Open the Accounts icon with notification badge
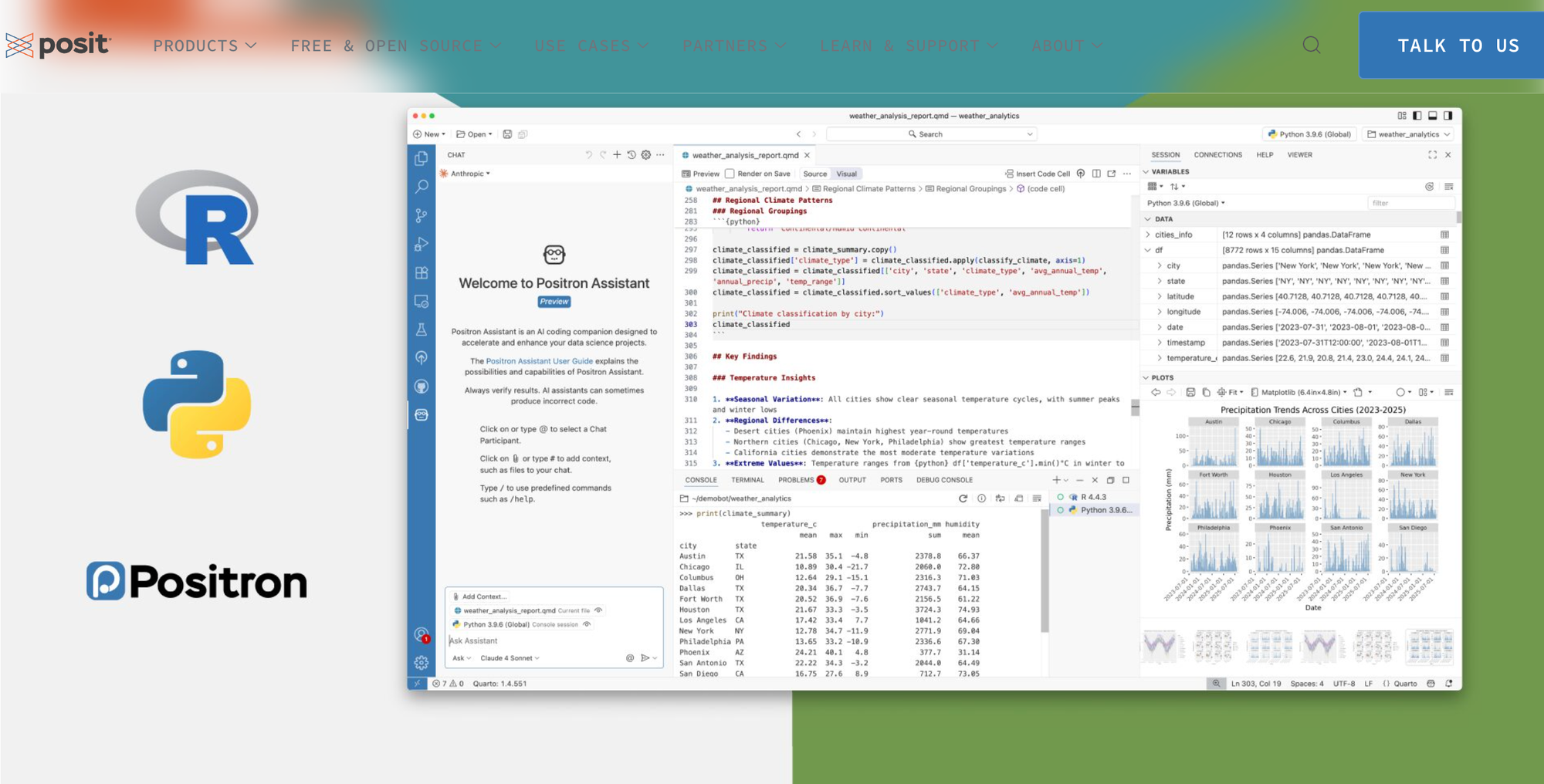Image resolution: width=1544 pixels, height=784 pixels. click(x=422, y=635)
